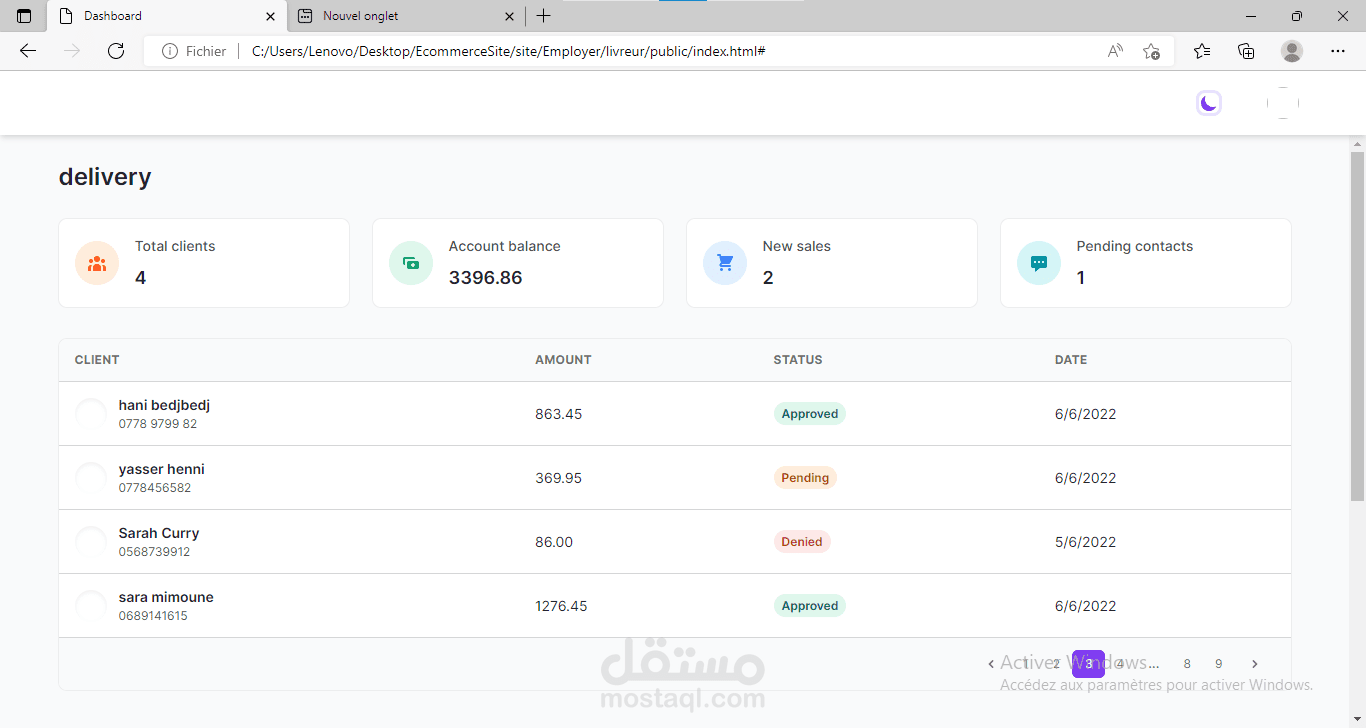Viewport: 1366px width, 728px height.
Task: Click the DATE column header
Action: click(x=1071, y=360)
